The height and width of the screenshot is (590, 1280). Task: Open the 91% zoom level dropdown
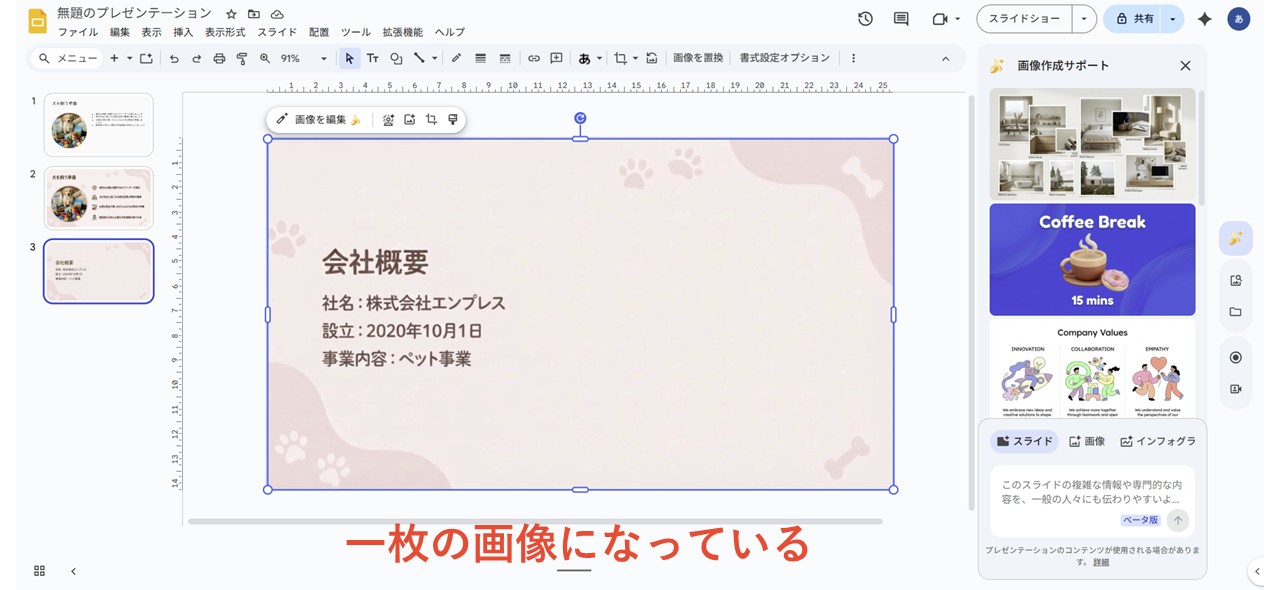[295, 58]
